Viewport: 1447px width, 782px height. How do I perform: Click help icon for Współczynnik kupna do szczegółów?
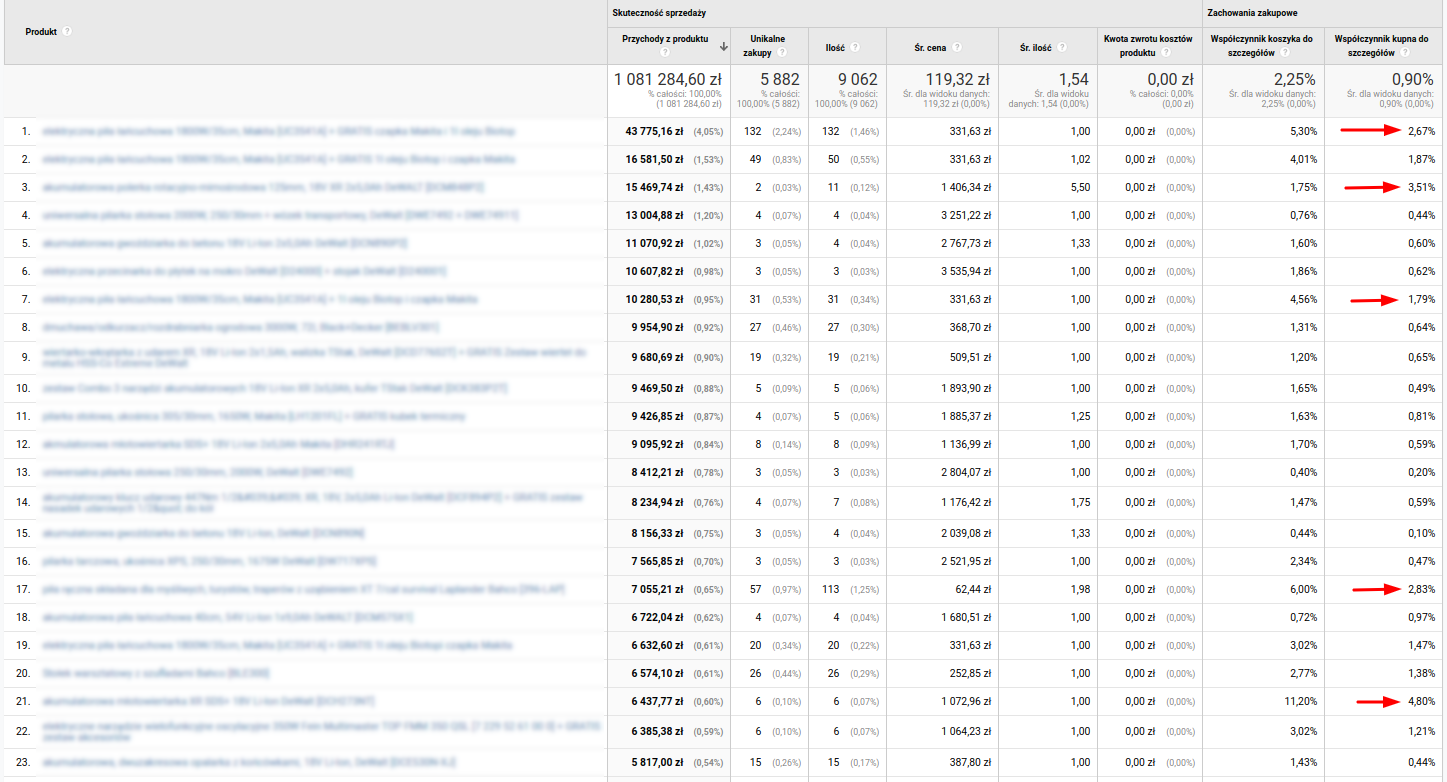coord(1405,52)
